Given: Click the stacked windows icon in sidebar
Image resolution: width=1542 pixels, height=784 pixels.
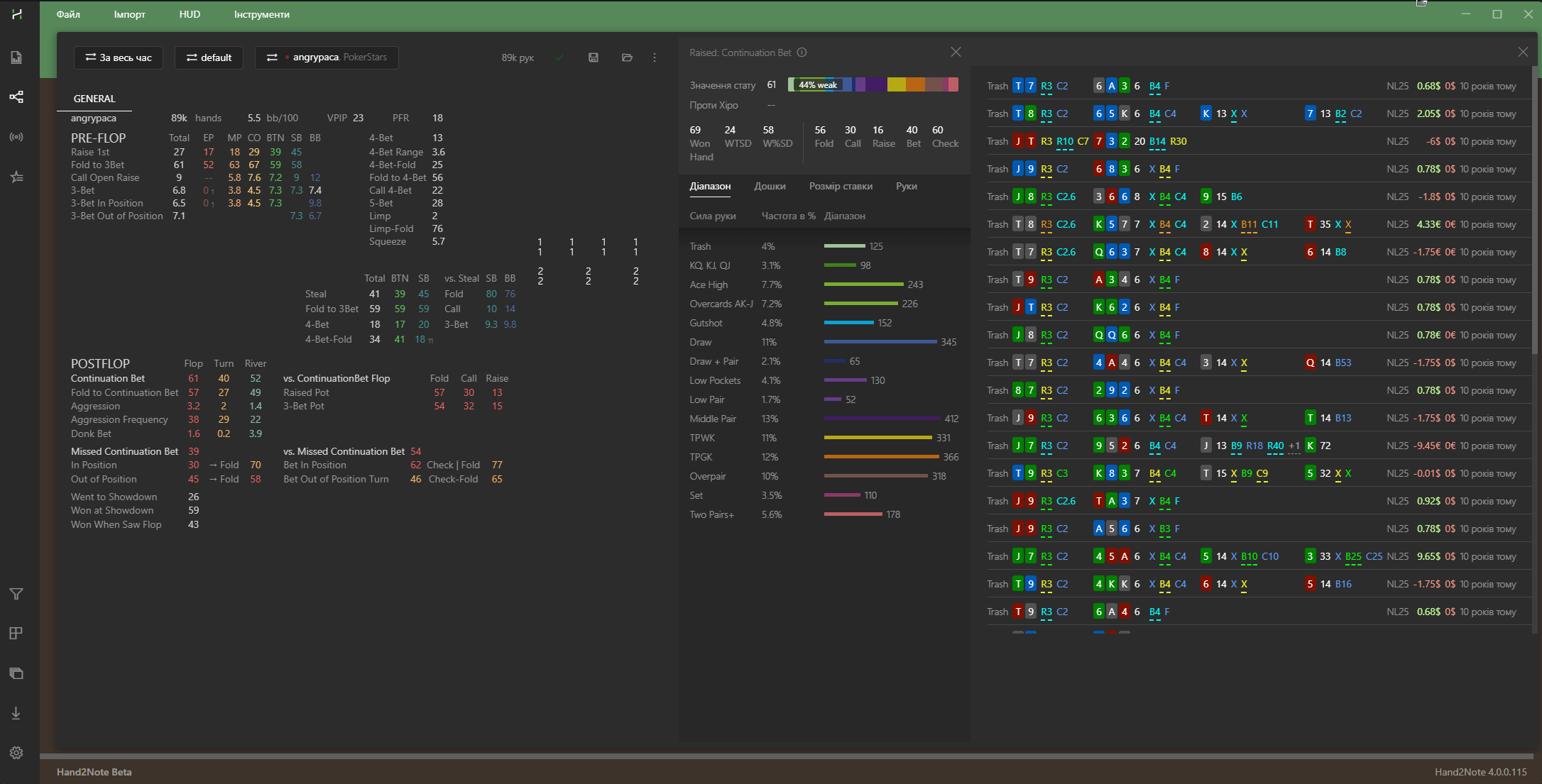Looking at the screenshot, I should (x=16, y=673).
